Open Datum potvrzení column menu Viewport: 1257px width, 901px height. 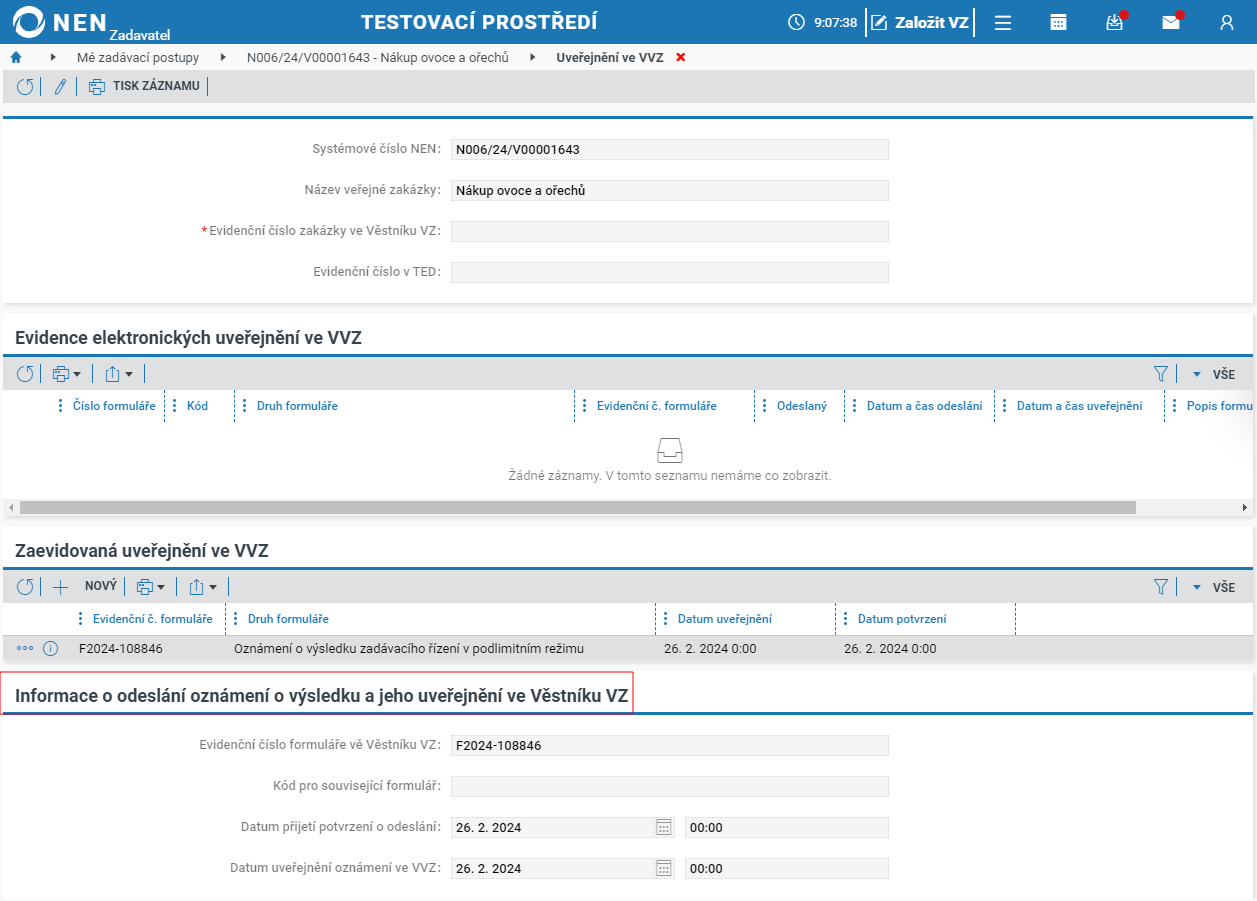click(x=845, y=619)
